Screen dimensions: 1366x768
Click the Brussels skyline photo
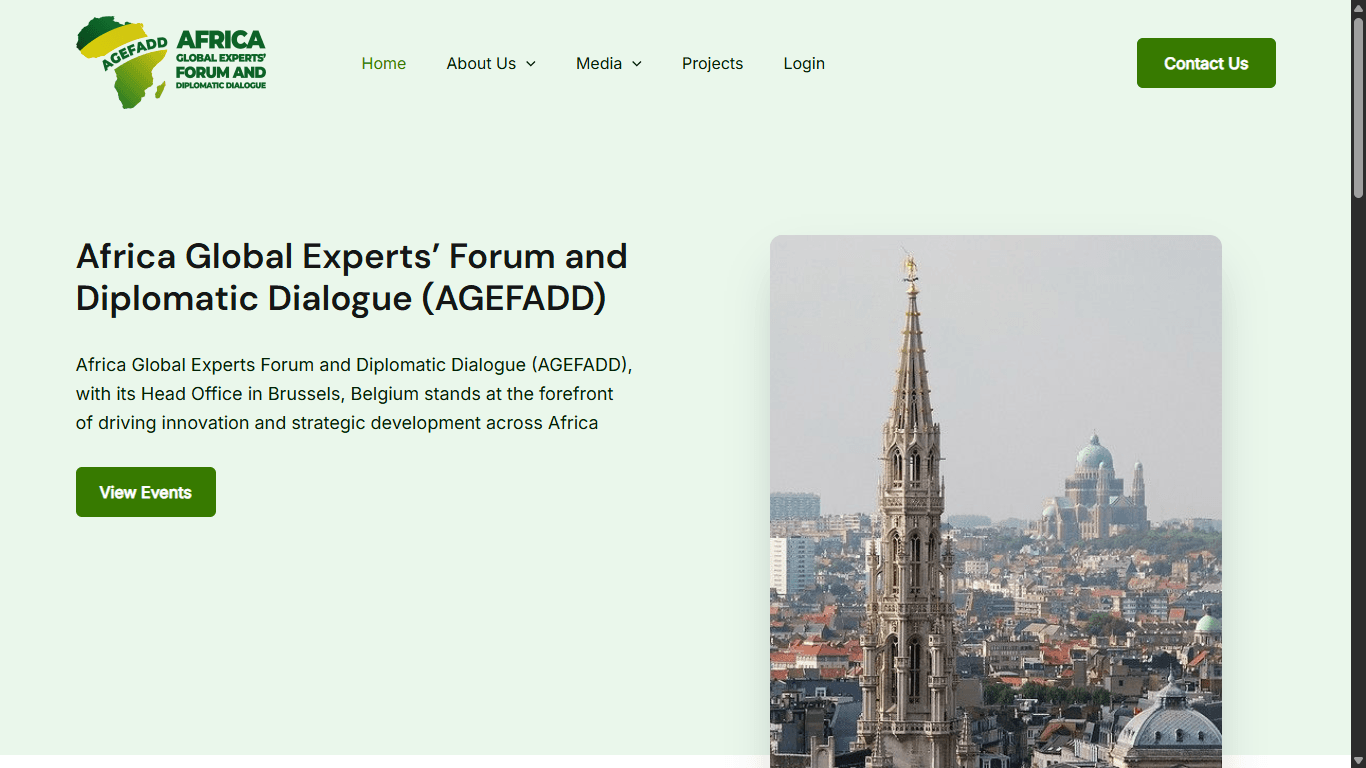pyautogui.click(x=996, y=501)
